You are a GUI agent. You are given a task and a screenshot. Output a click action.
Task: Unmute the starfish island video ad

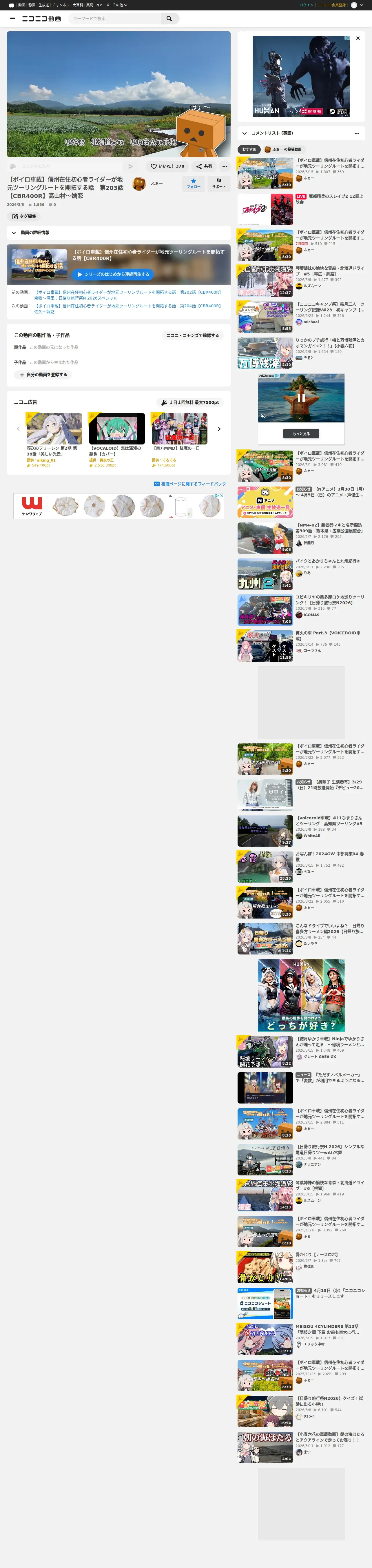coord(263,416)
